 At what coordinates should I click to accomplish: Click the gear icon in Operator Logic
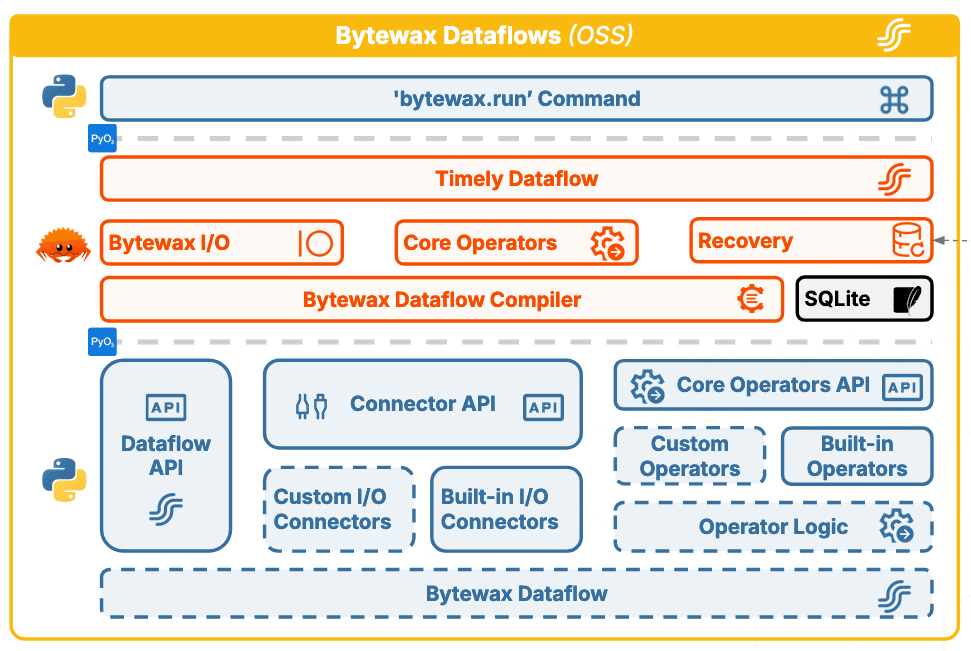[895, 527]
